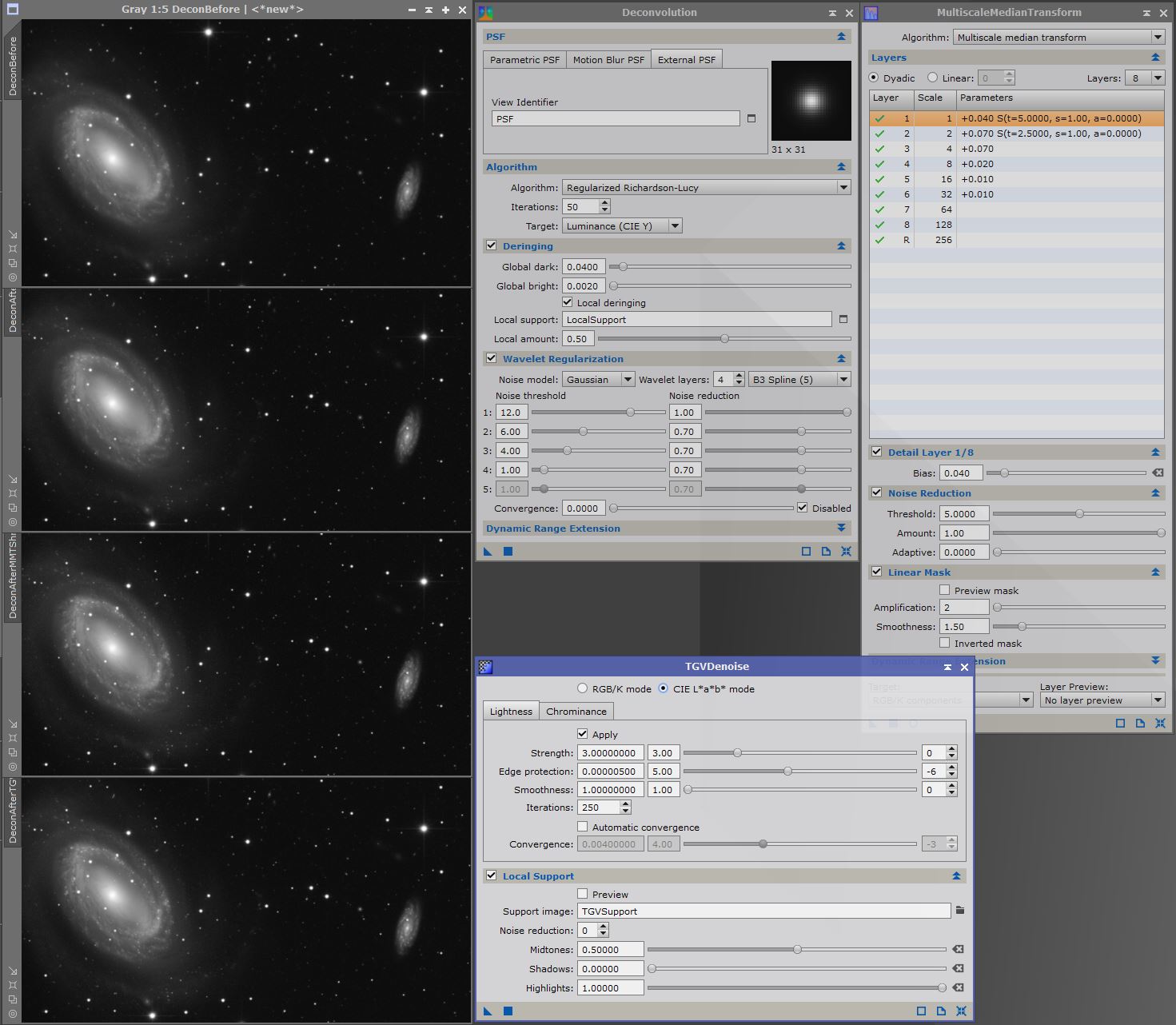Switch to the Chrominance tab
Screen dimensions: 1176x1025
[x=576, y=712]
